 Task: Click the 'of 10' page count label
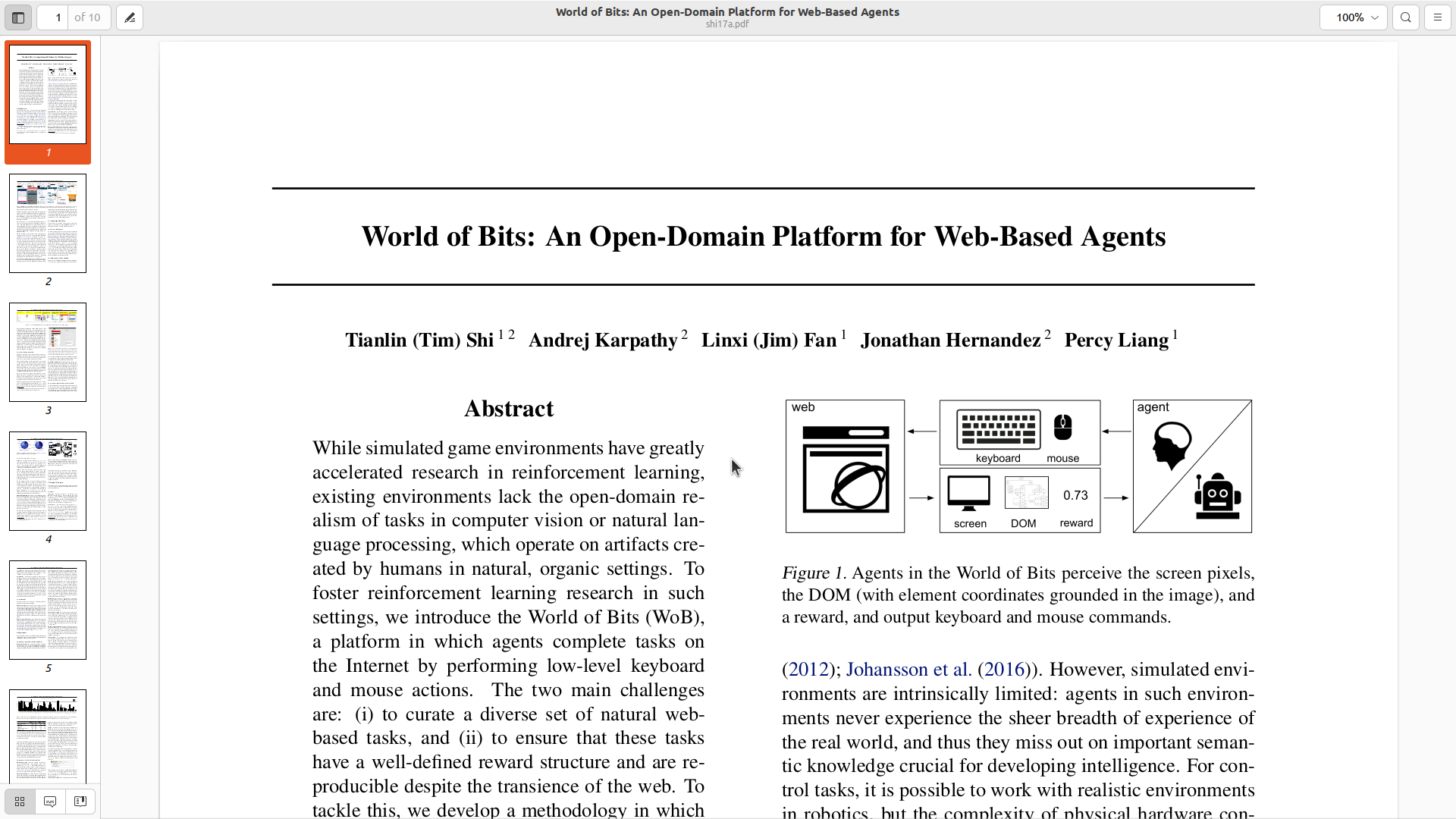click(x=87, y=17)
